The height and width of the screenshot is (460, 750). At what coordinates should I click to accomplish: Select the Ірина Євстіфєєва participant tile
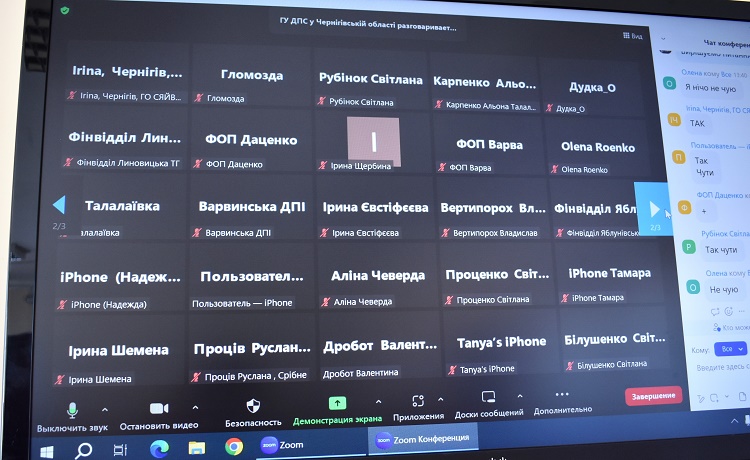pos(375,210)
